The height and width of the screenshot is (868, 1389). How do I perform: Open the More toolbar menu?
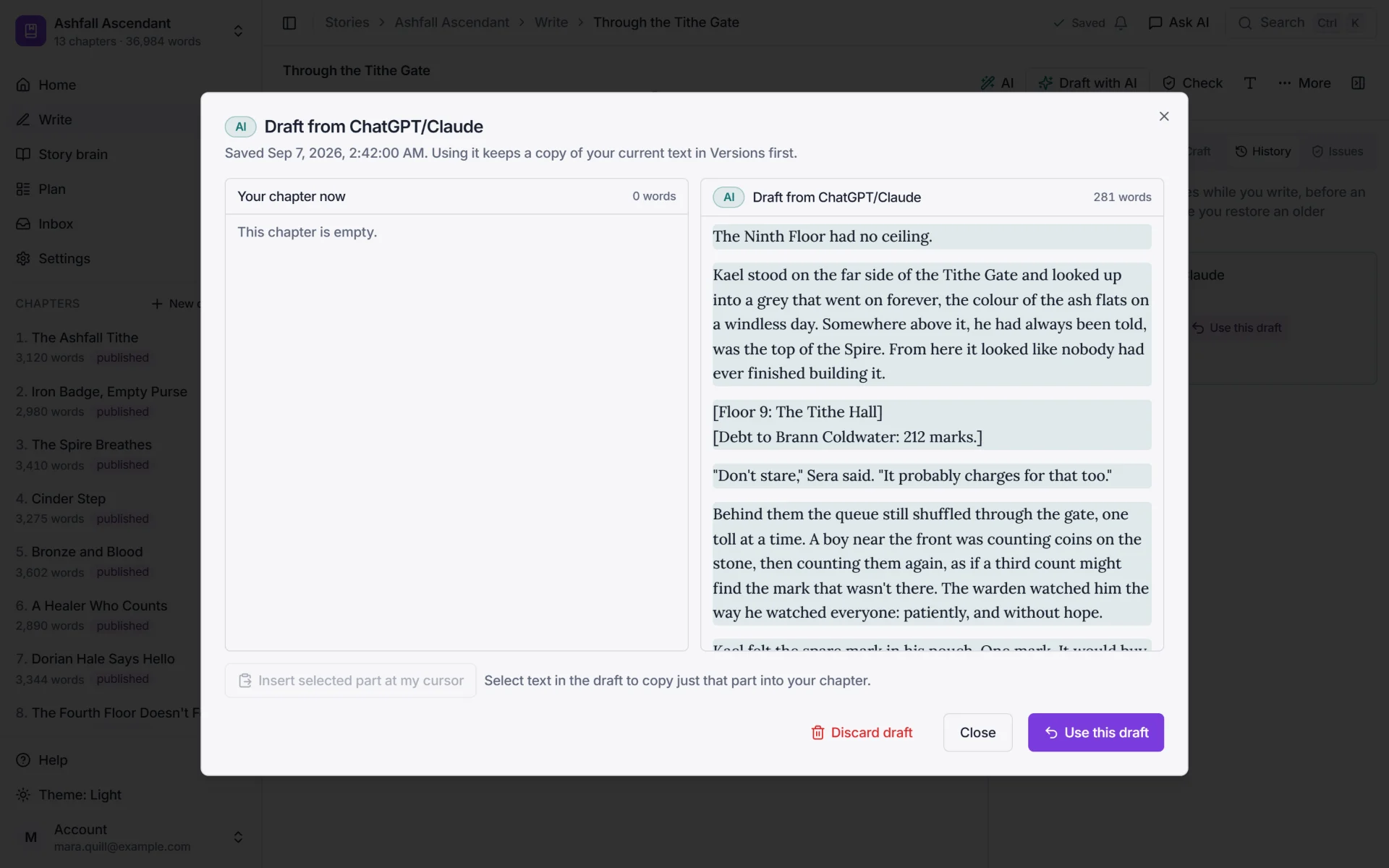1304,83
